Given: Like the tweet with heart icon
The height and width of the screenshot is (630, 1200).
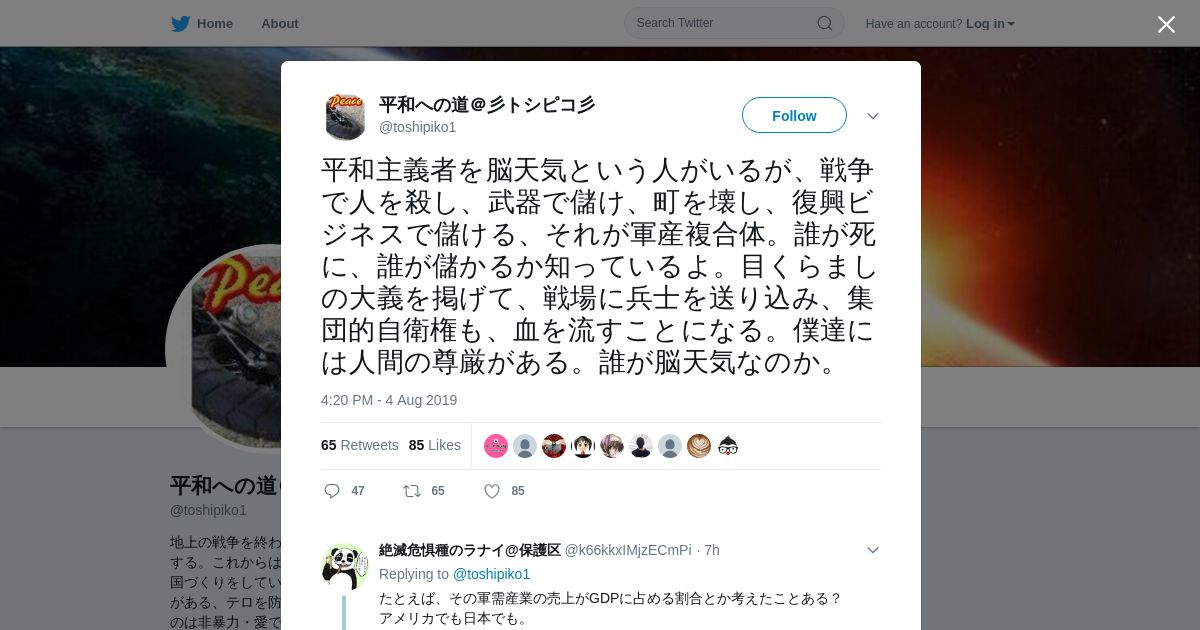Looking at the screenshot, I should pos(491,491).
